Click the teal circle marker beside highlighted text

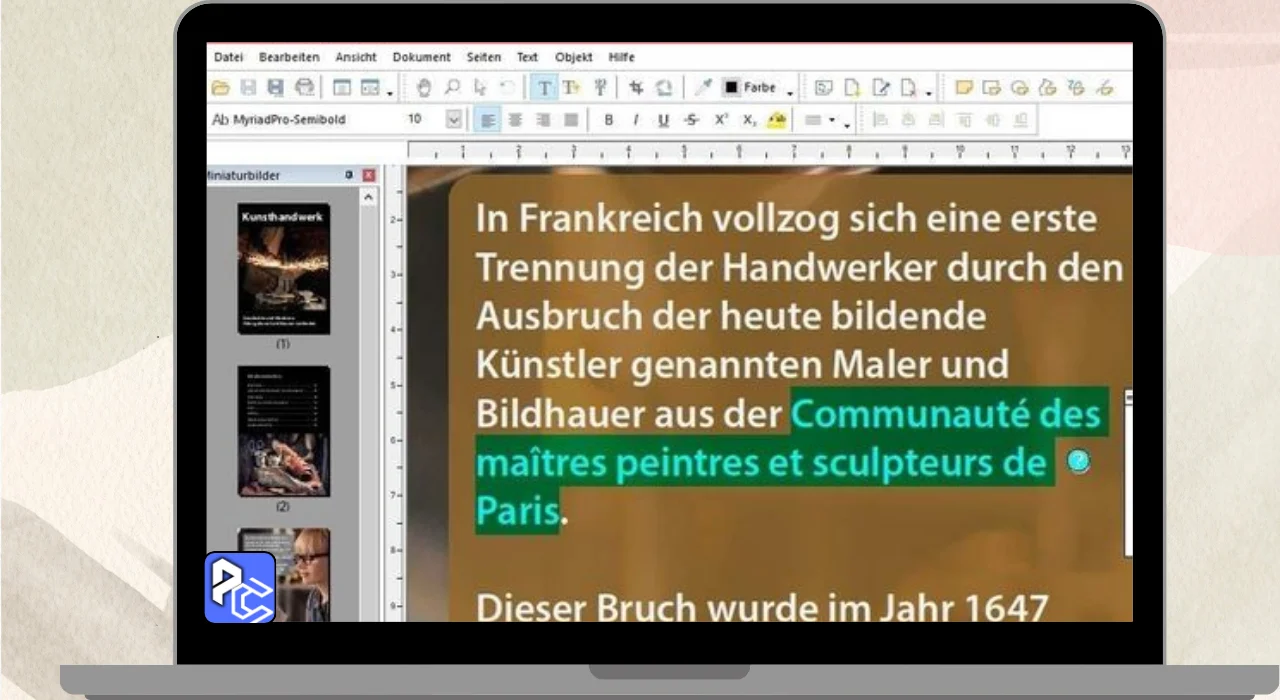[1078, 462]
